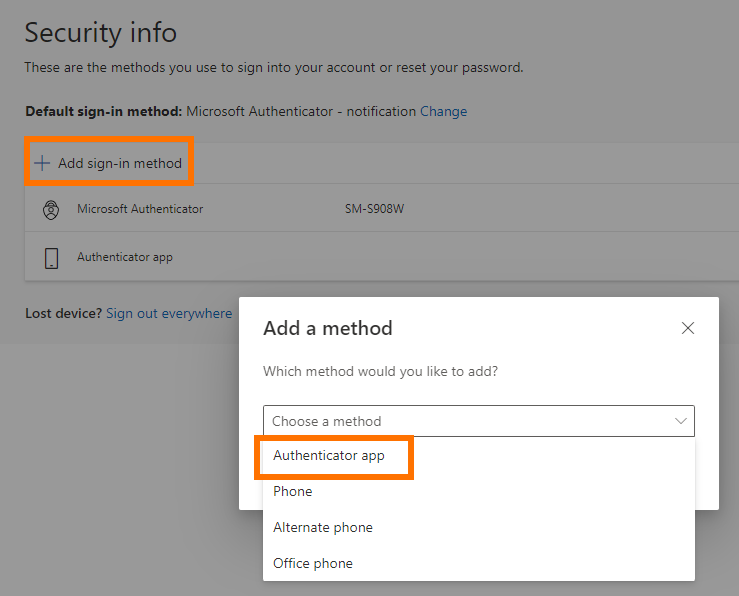The width and height of the screenshot is (739, 596).
Task: Expand the dropdown chevron arrow
Action: [681, 421]
